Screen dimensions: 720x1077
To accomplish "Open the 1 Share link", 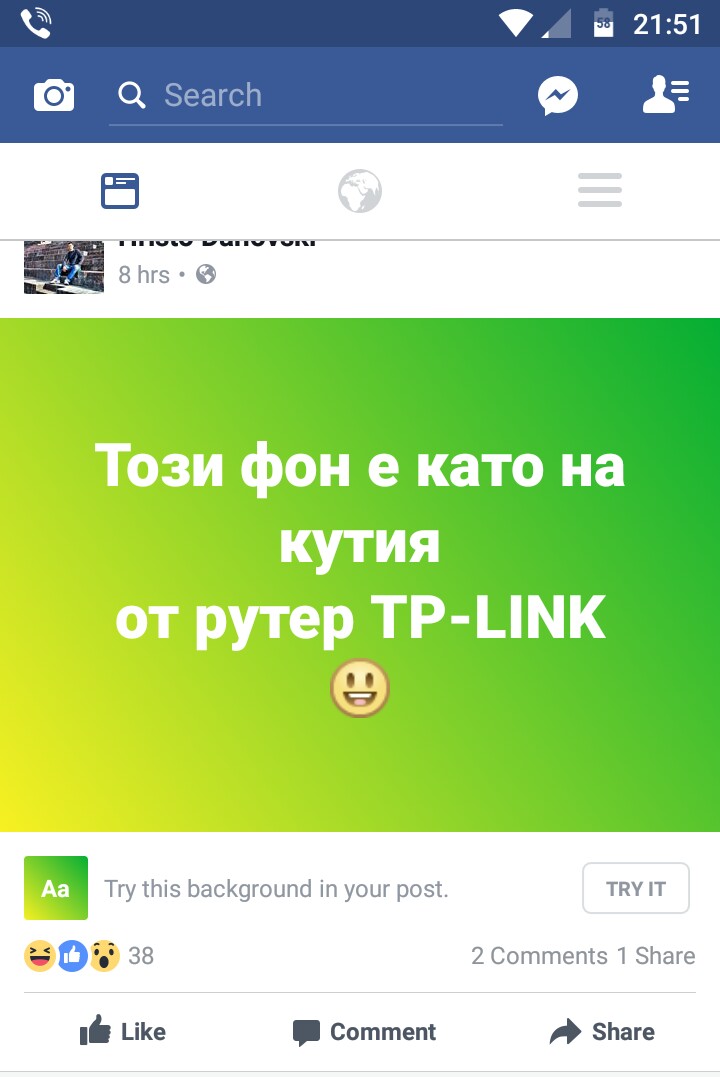I will coord(656,955).
